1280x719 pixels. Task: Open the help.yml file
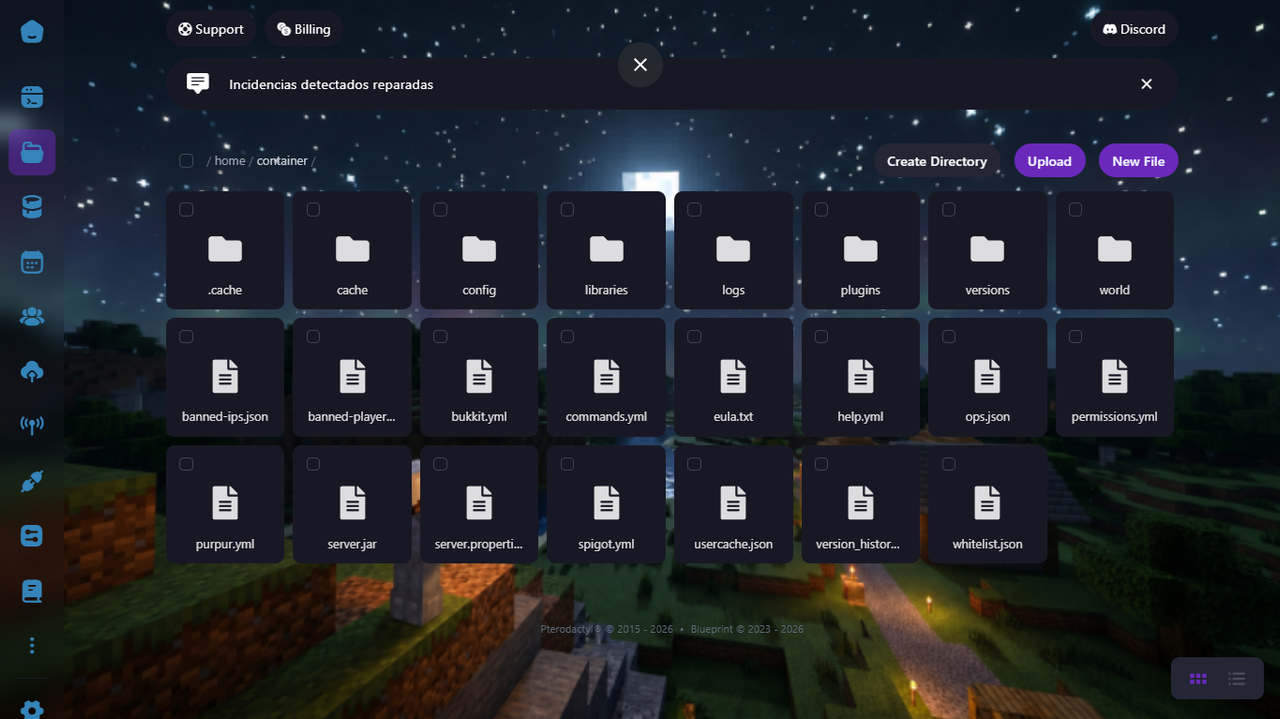(860, 377)
